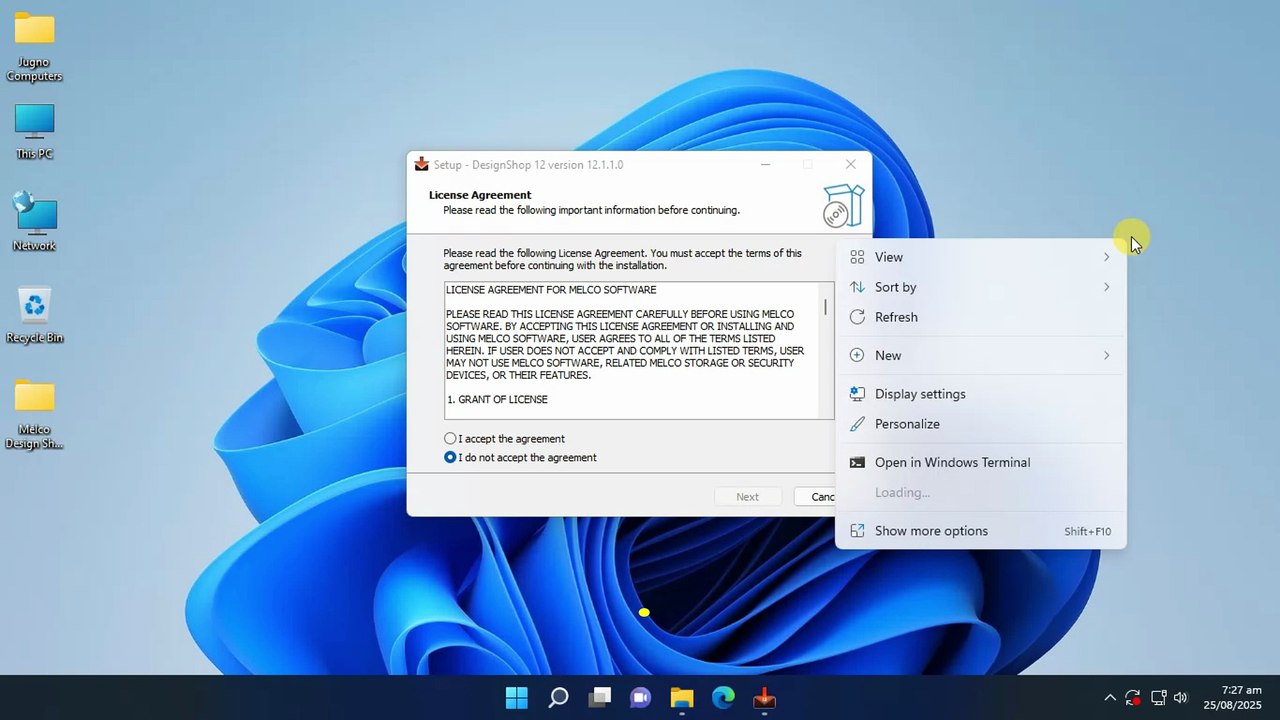Click the network tray icon

[x=1158, y=698]
